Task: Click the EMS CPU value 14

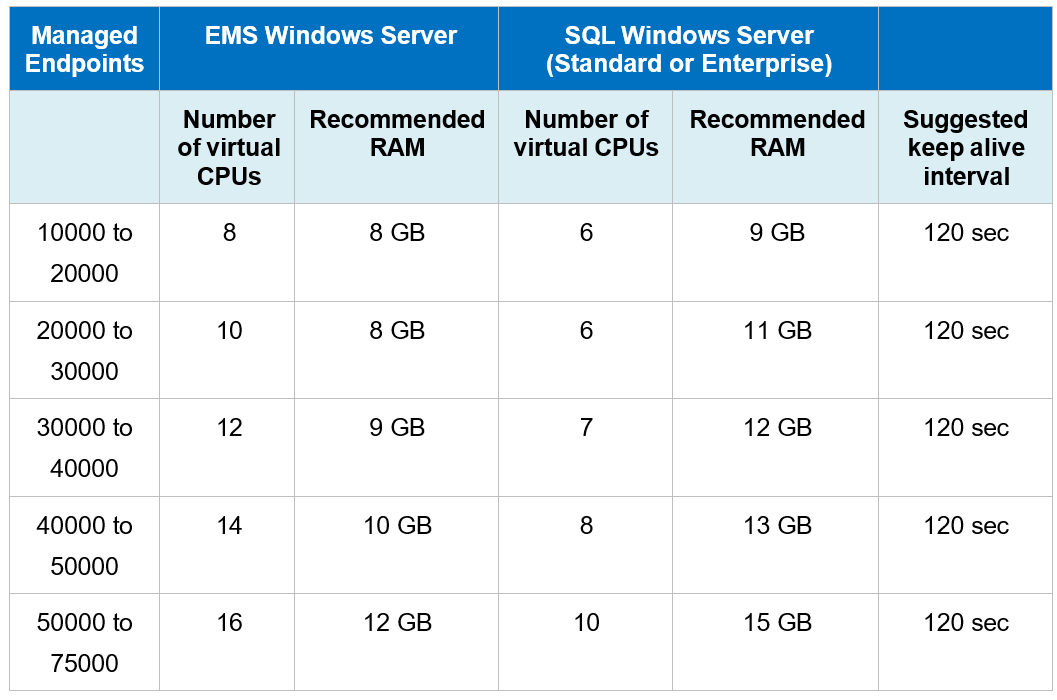Action: pyautogui.click(x=229, y=526)
